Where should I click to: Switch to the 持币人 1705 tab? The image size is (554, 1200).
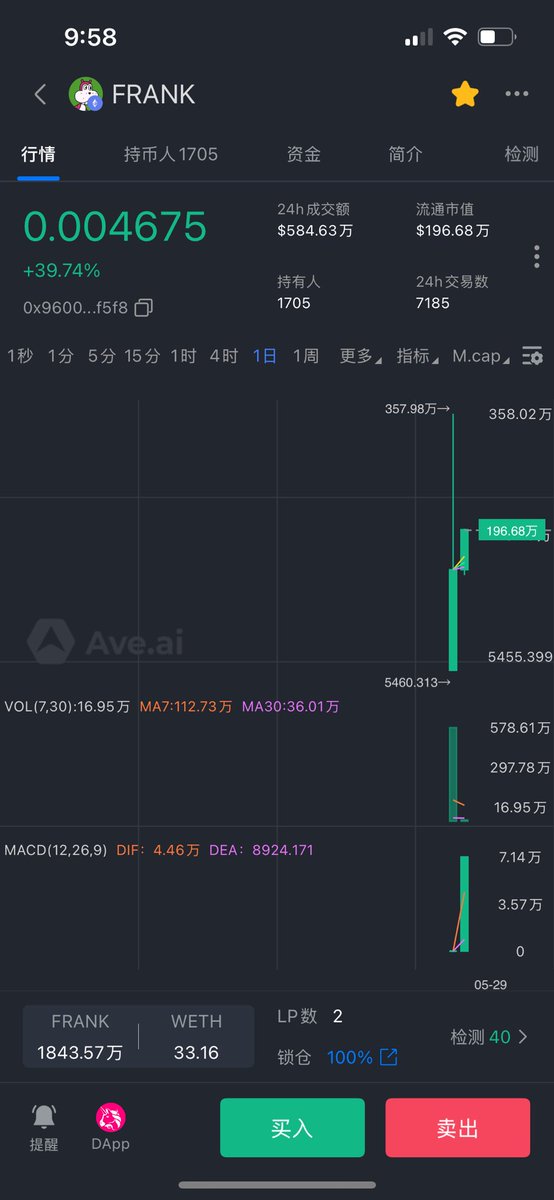[x=171, y=154]
